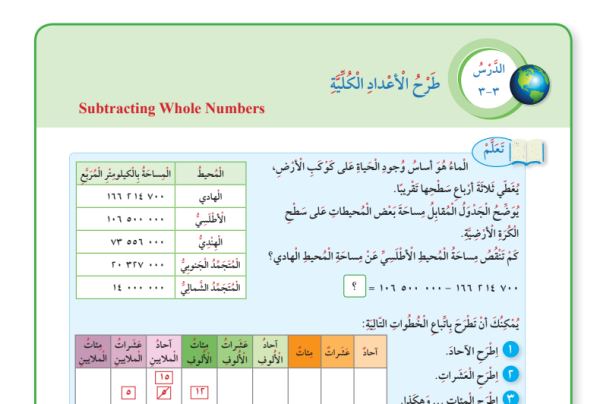
Task: Click the chart header آحاد الملايين
Action: point(164,352)
